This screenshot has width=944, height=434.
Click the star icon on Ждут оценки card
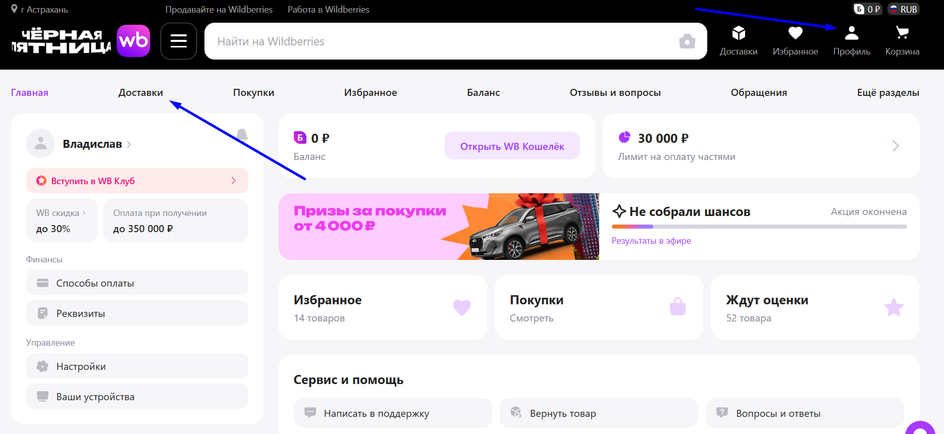(x=893, y=308)
